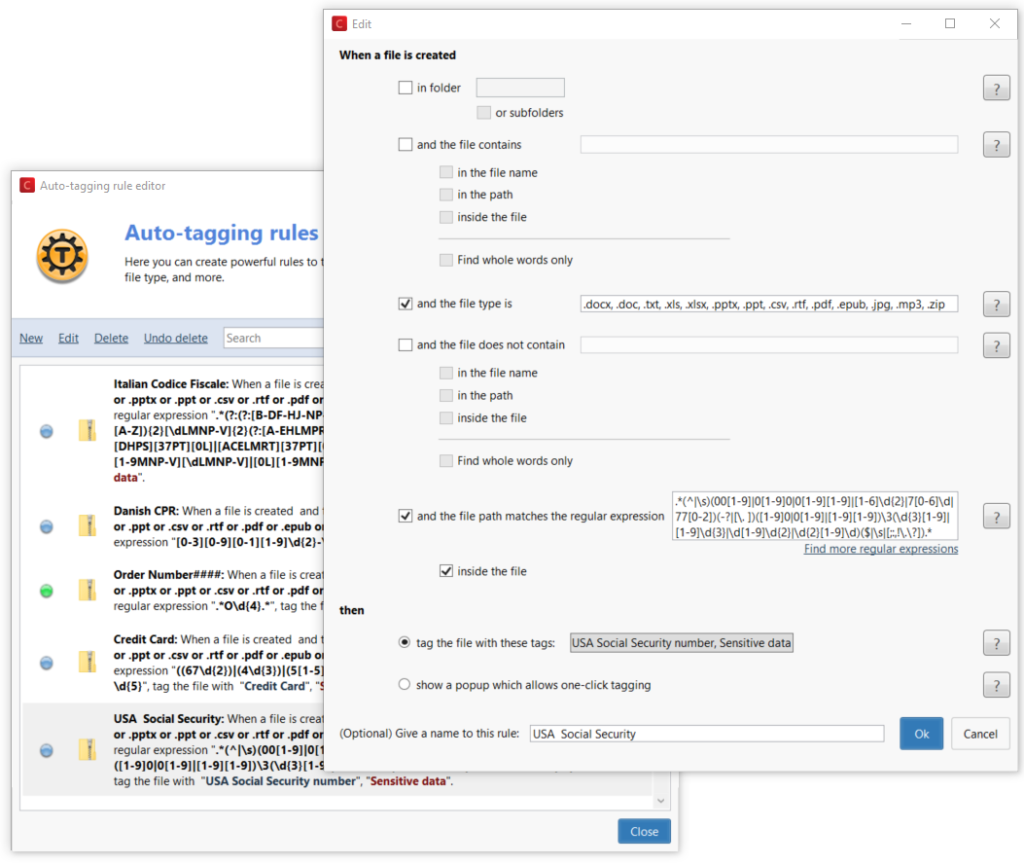Click the yellow tag icon beside Italian Codice Fiscale
The height and width of the screenshot is (865, 1024).
point(87,430)
